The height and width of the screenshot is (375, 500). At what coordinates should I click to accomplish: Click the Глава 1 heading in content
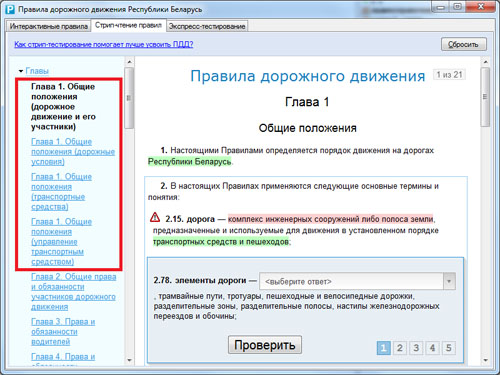pos(307,102)
